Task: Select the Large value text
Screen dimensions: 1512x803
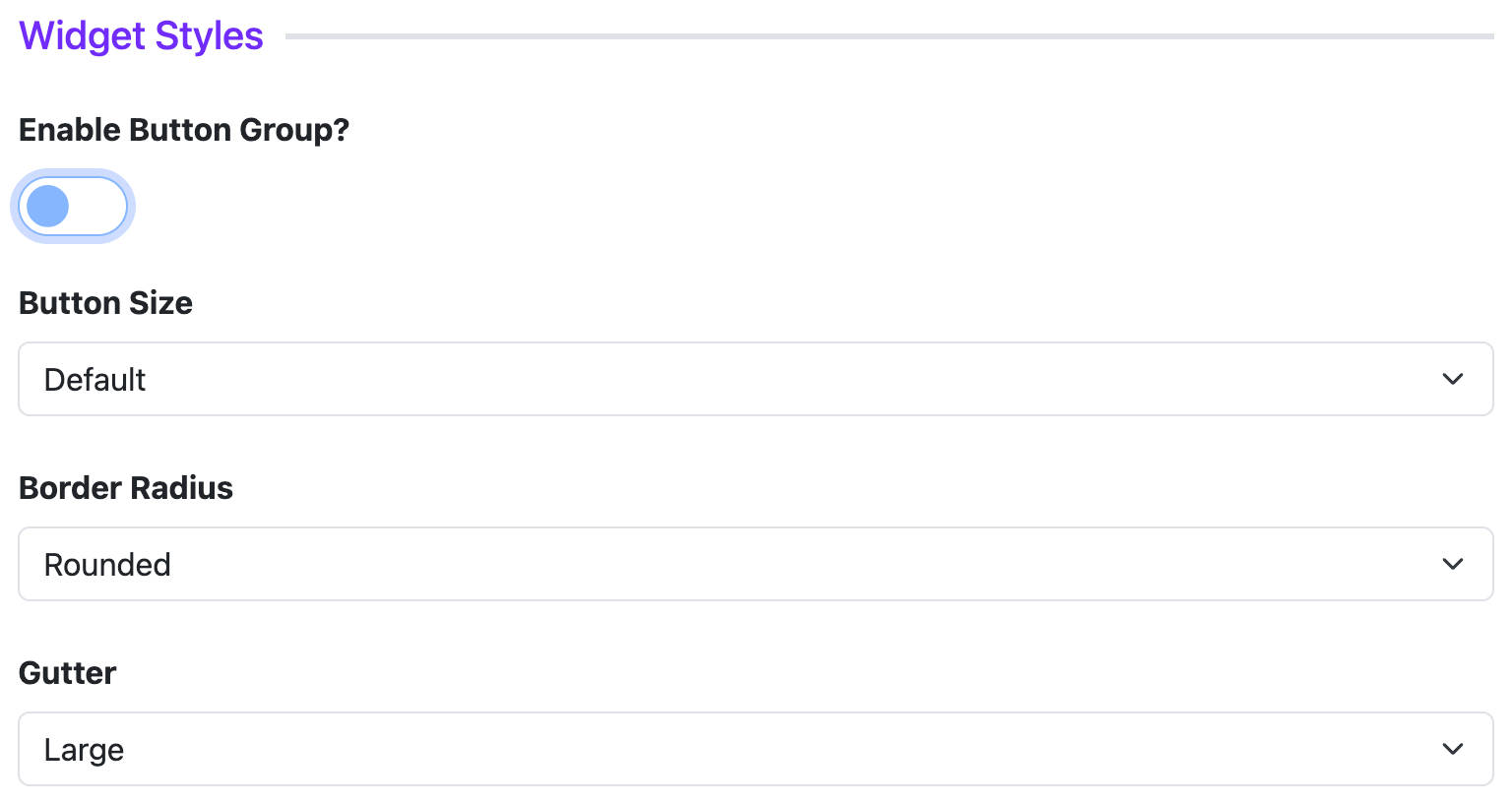Action: pyautogui.click(x=84, y=751)
